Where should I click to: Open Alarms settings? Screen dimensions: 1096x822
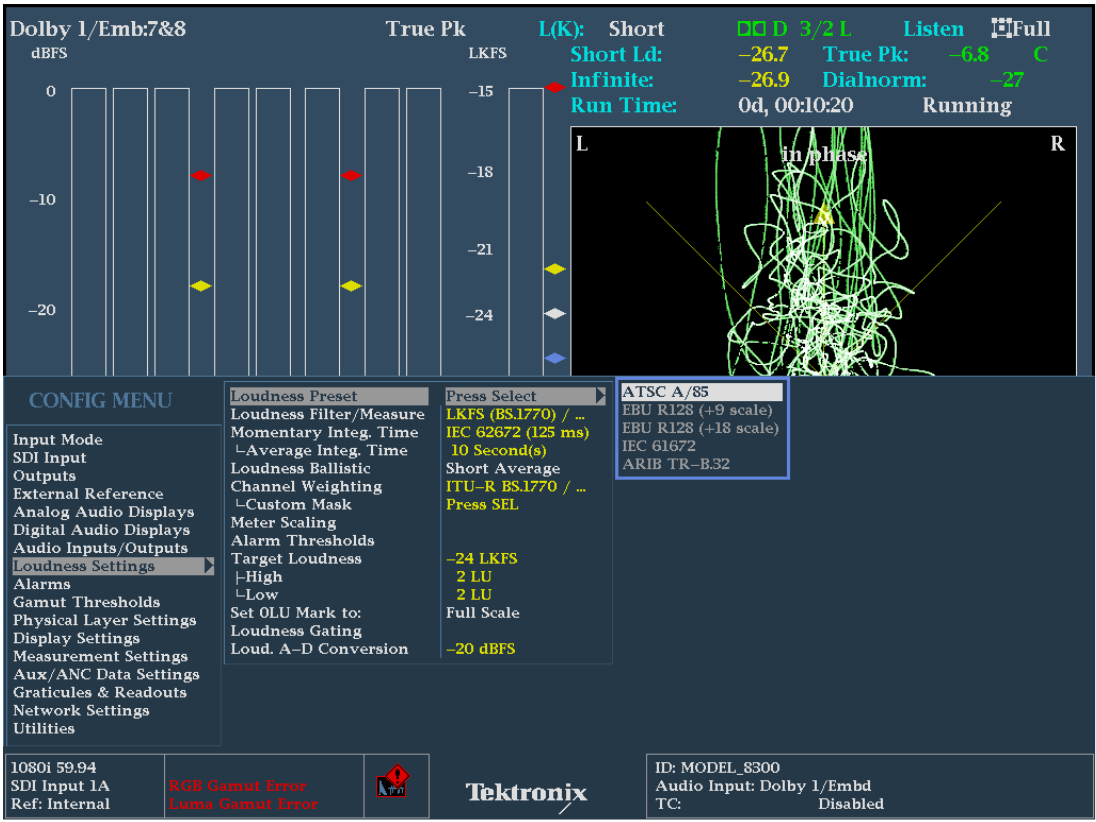point(42,584)
